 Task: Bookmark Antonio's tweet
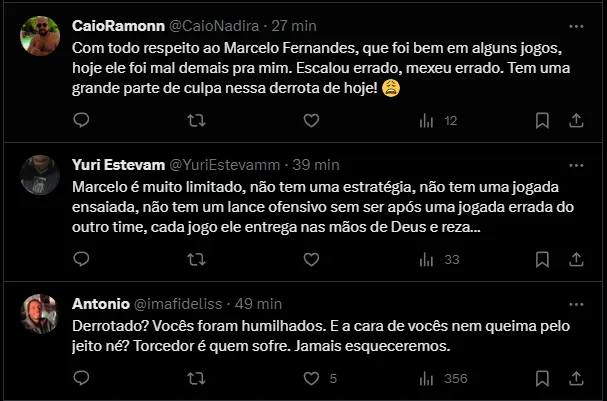tap(542, 379)
